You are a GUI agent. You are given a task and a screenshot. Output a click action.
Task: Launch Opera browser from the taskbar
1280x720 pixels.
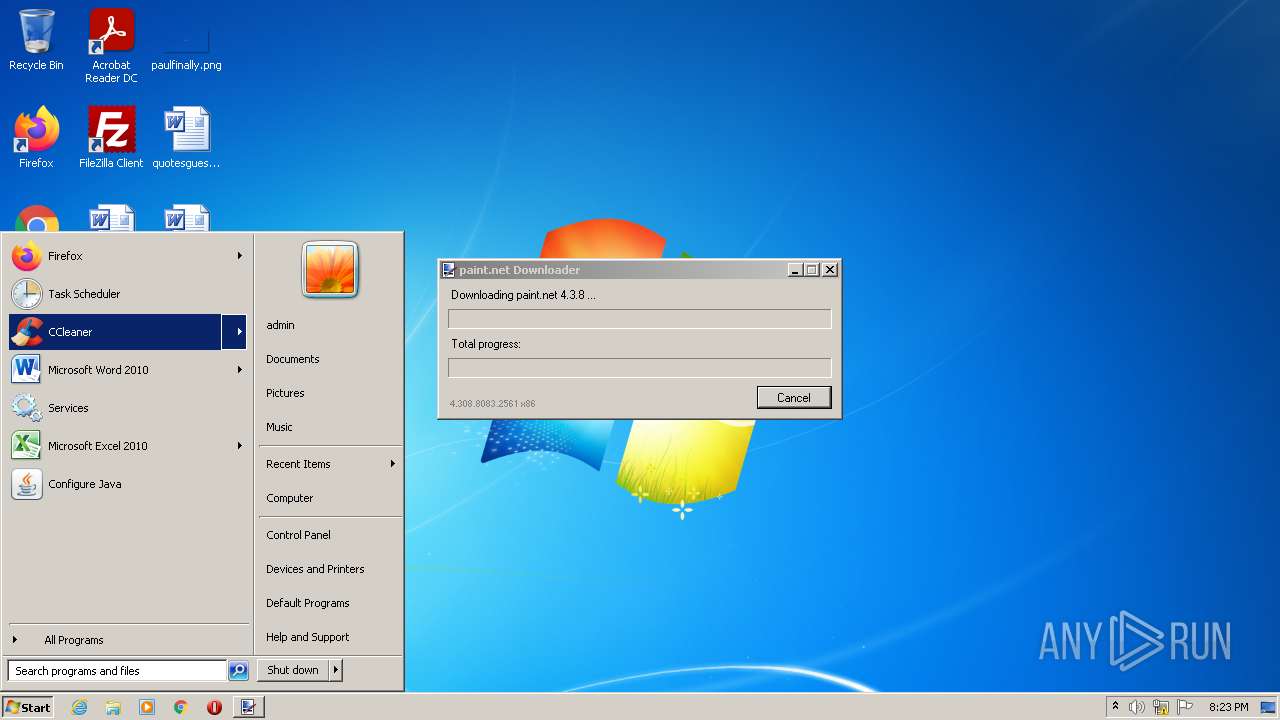(214, 707)
